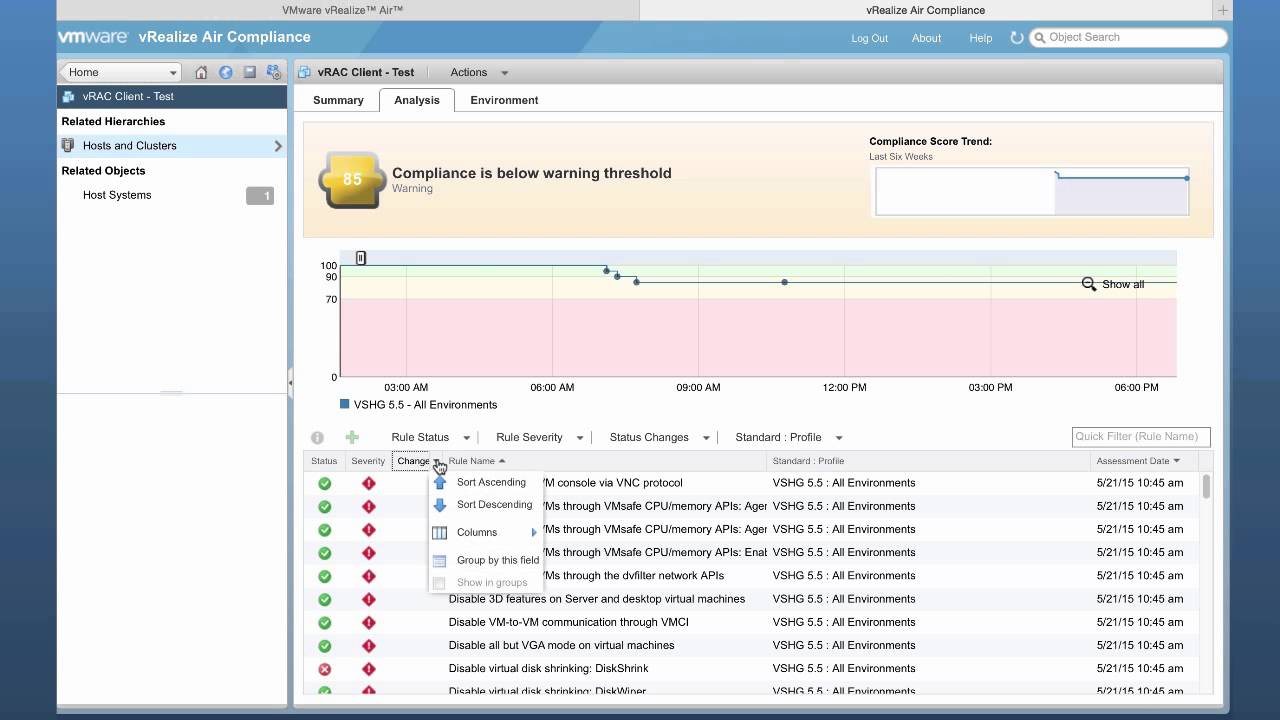Screen dimensions: 1280x720
Task: Expand Hosts and Clusters chevron arrow
Action: click(x=278, y=146)
